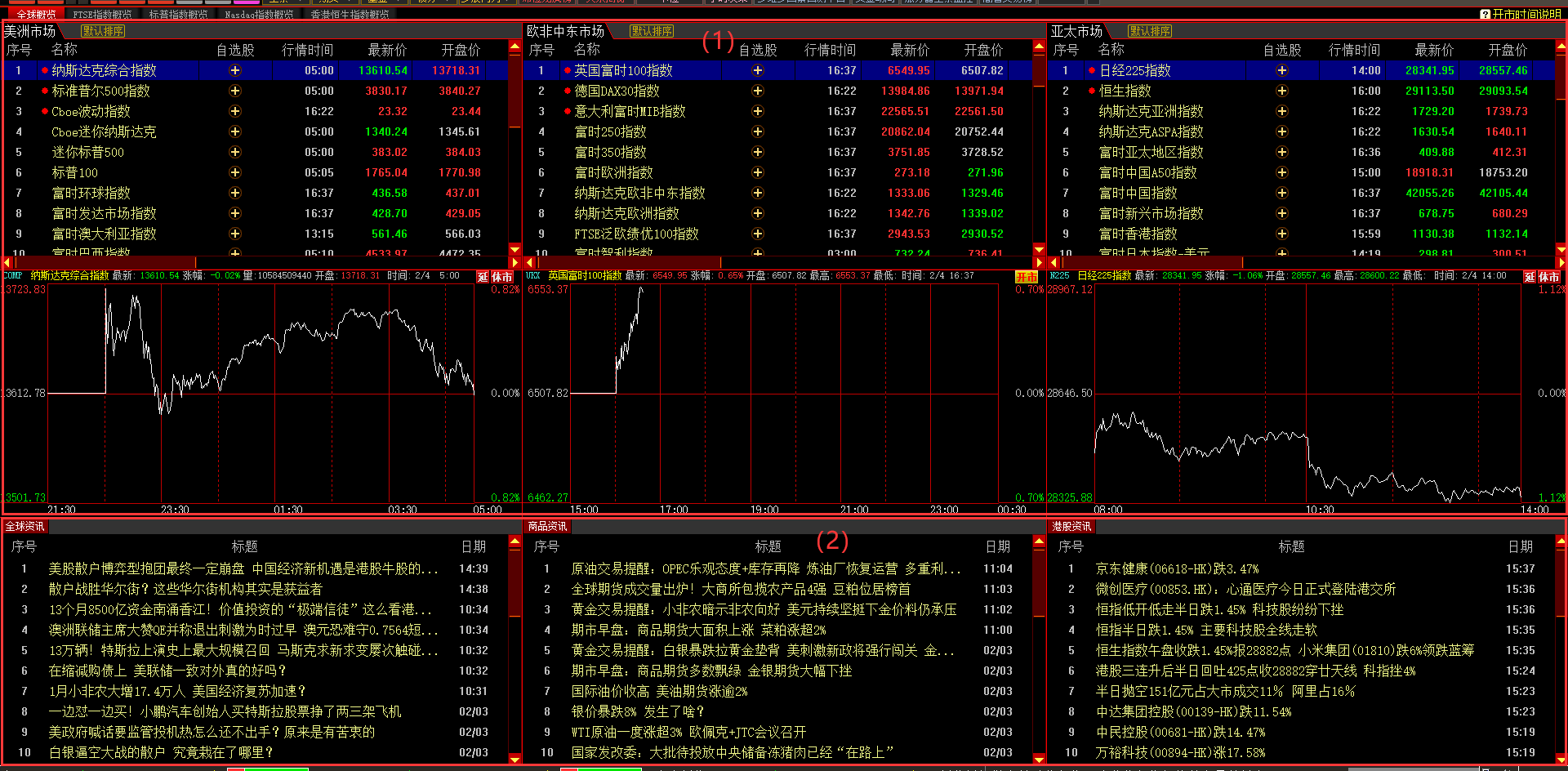Click plus icon for 英国富时100指数

tap(758, 70)
